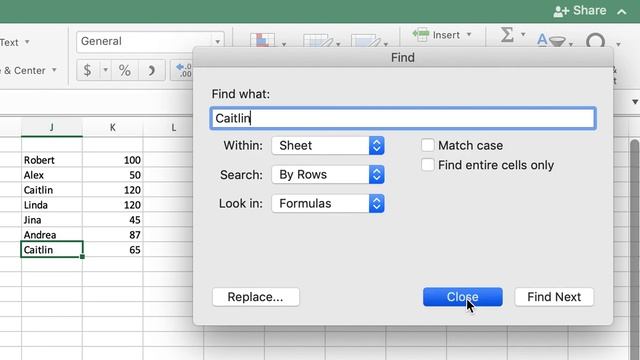Open the Within Sheet dropdown
Viewport: 640px width, 360px height.
pos(328,146)
